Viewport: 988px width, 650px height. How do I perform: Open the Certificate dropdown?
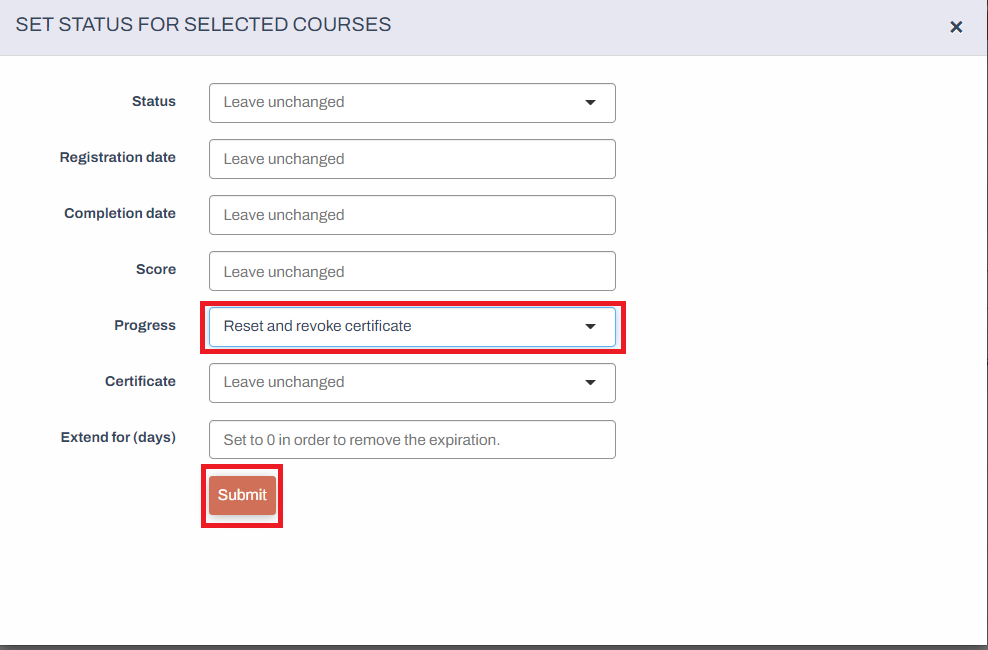(412, 383)
